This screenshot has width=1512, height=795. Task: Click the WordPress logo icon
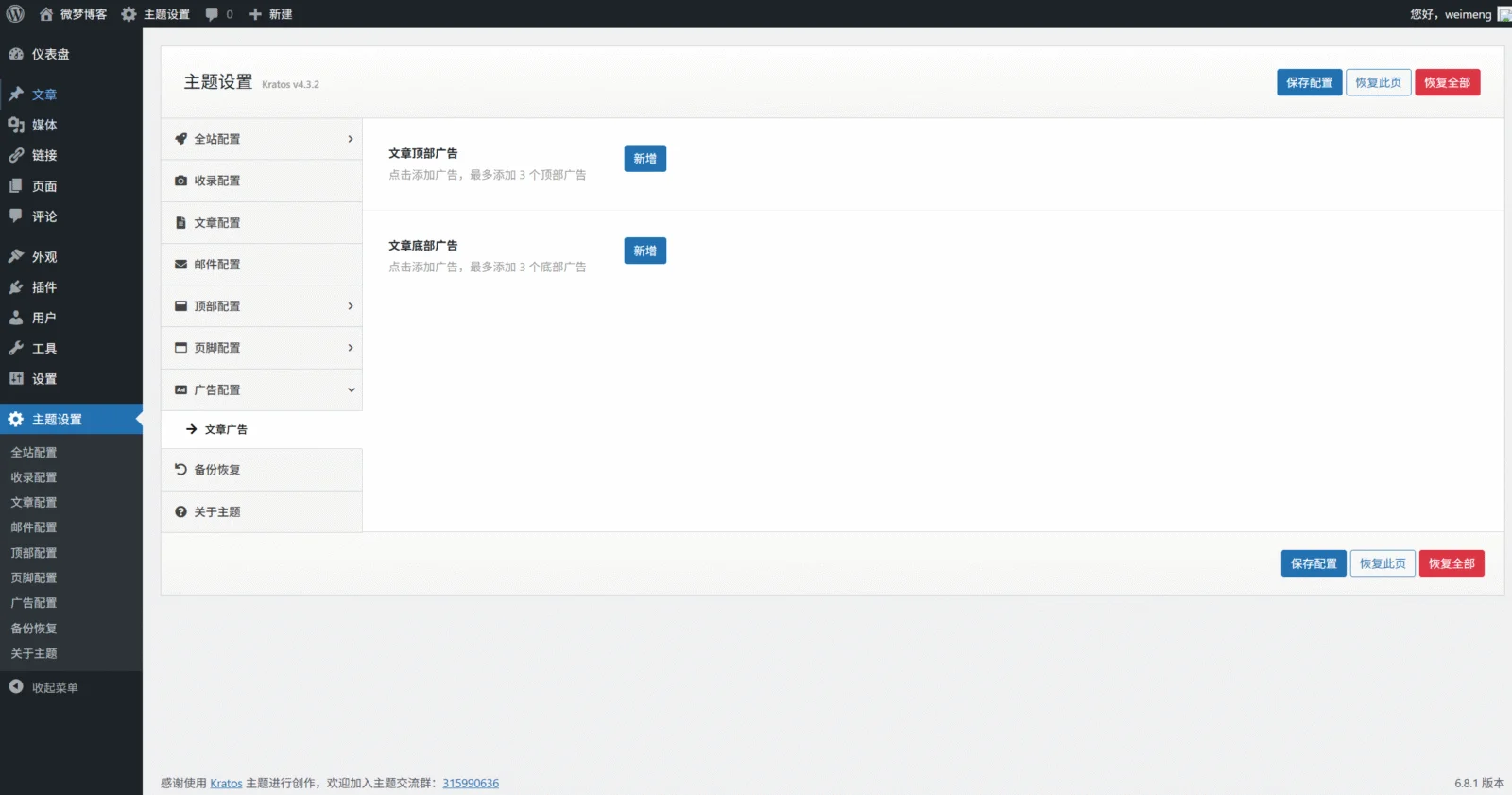[15, 14]
